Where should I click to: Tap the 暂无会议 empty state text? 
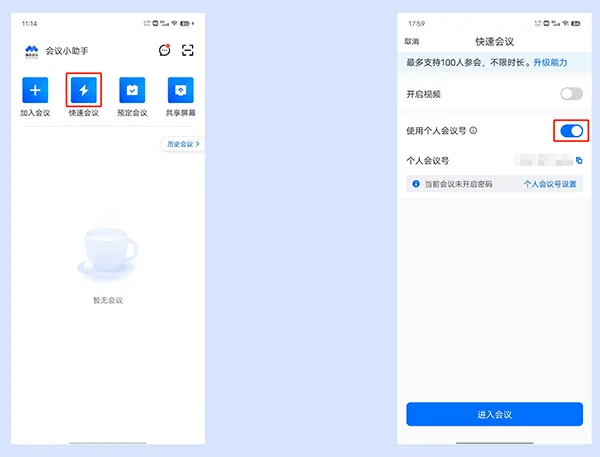click(108, 300)
